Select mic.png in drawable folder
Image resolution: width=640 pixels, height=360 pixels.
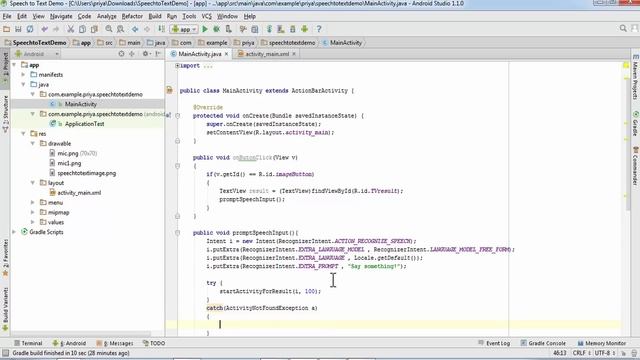[x=68, y=153]
